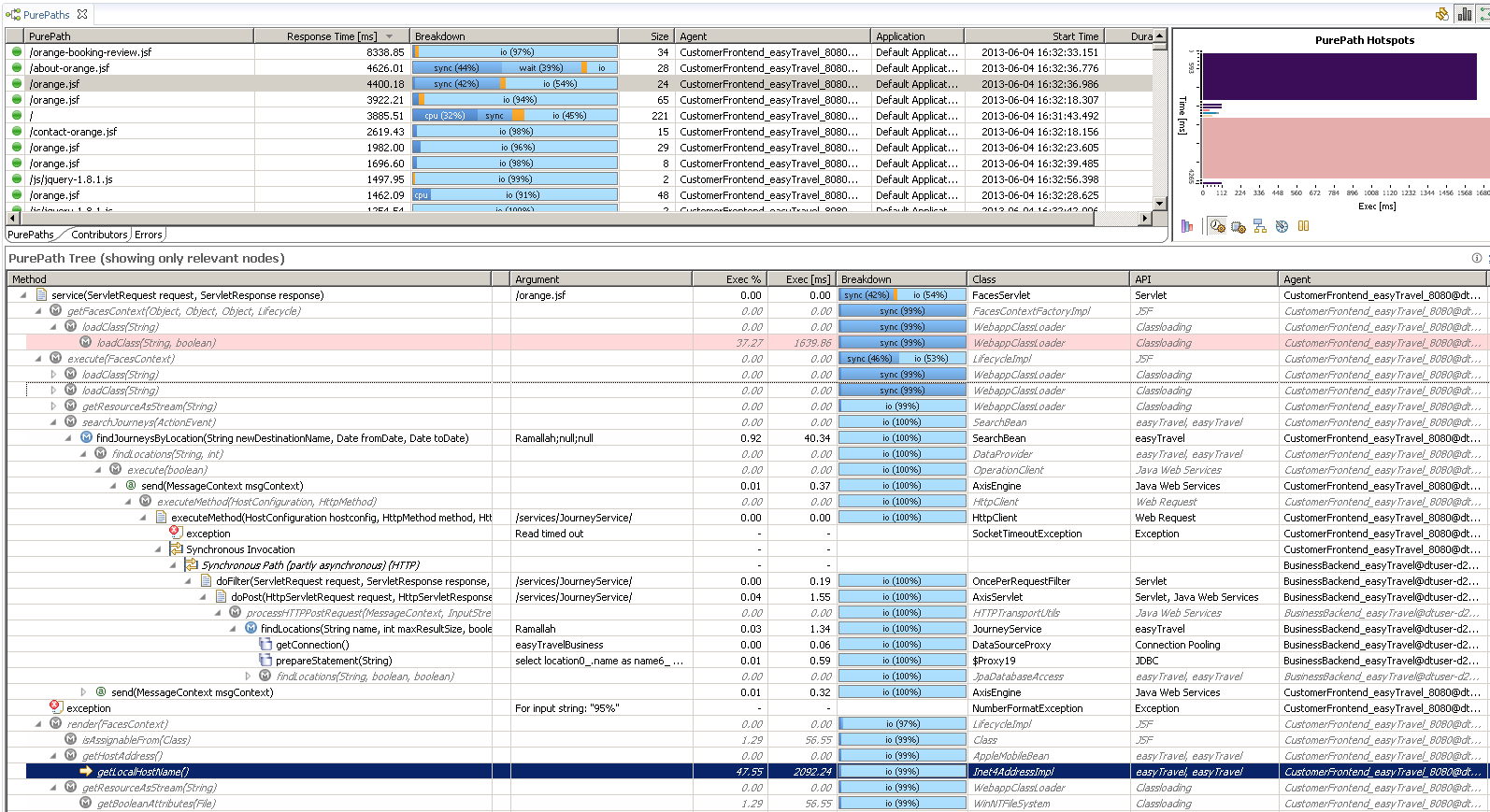The height and width of the screenshot is (812, 1490).
Task: Collapse the findJourneysByLocation node
Action: 68,438
